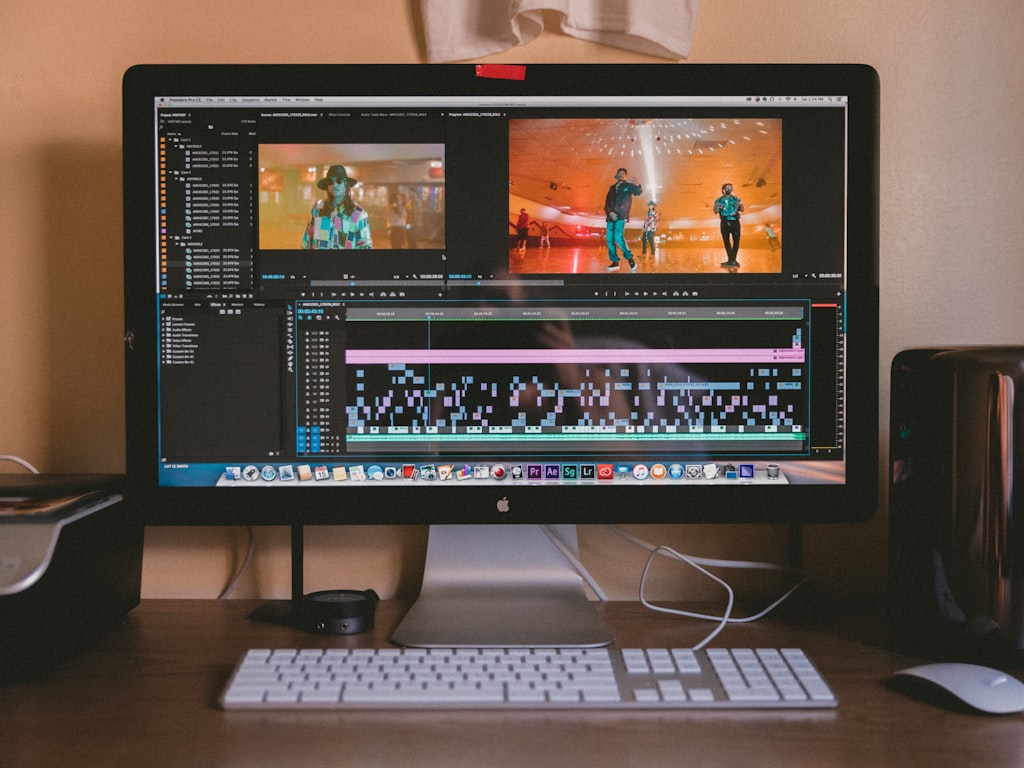Sort clips by the Name column
Image resolution: width=1024 pixels, height=768 pixels.
tap(170, 133)
